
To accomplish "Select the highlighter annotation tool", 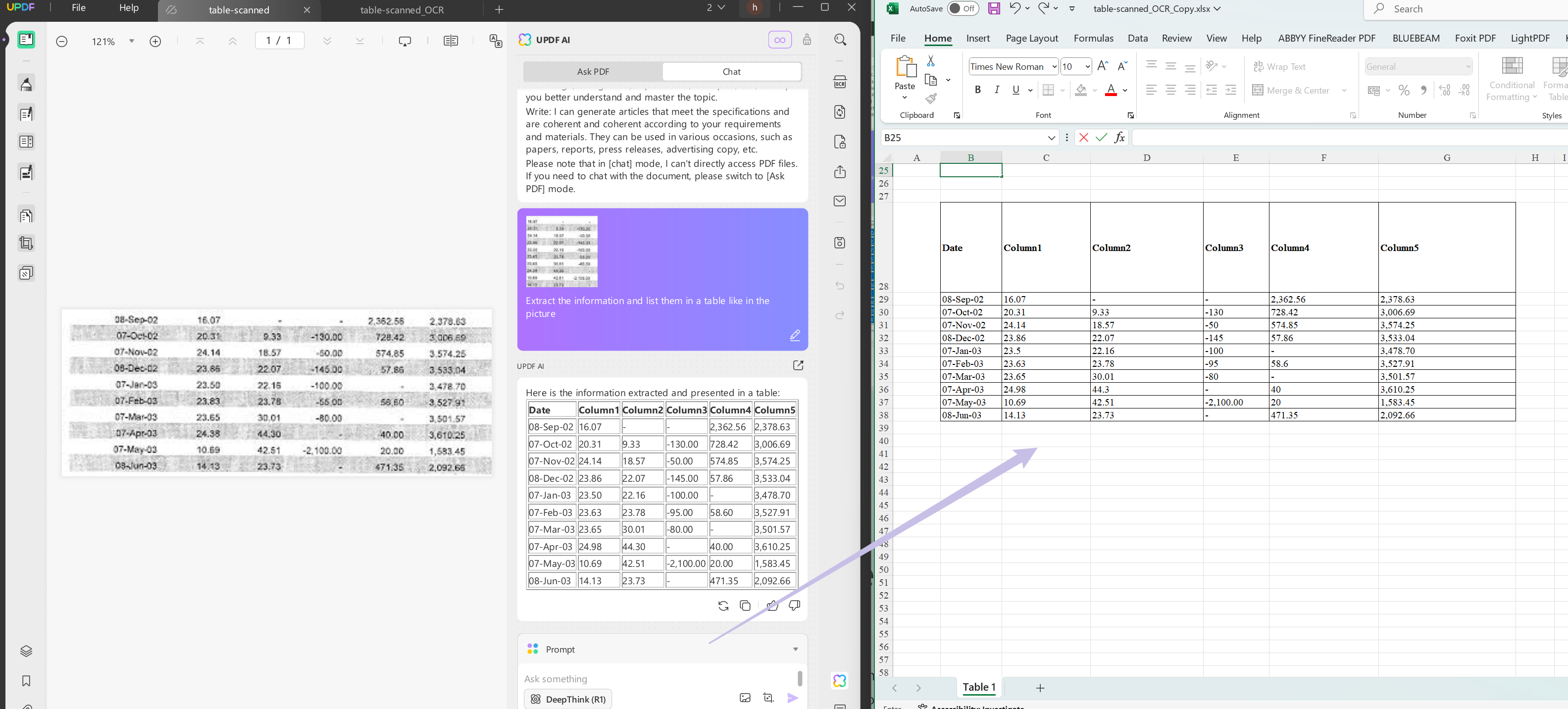I will (26, 83).
